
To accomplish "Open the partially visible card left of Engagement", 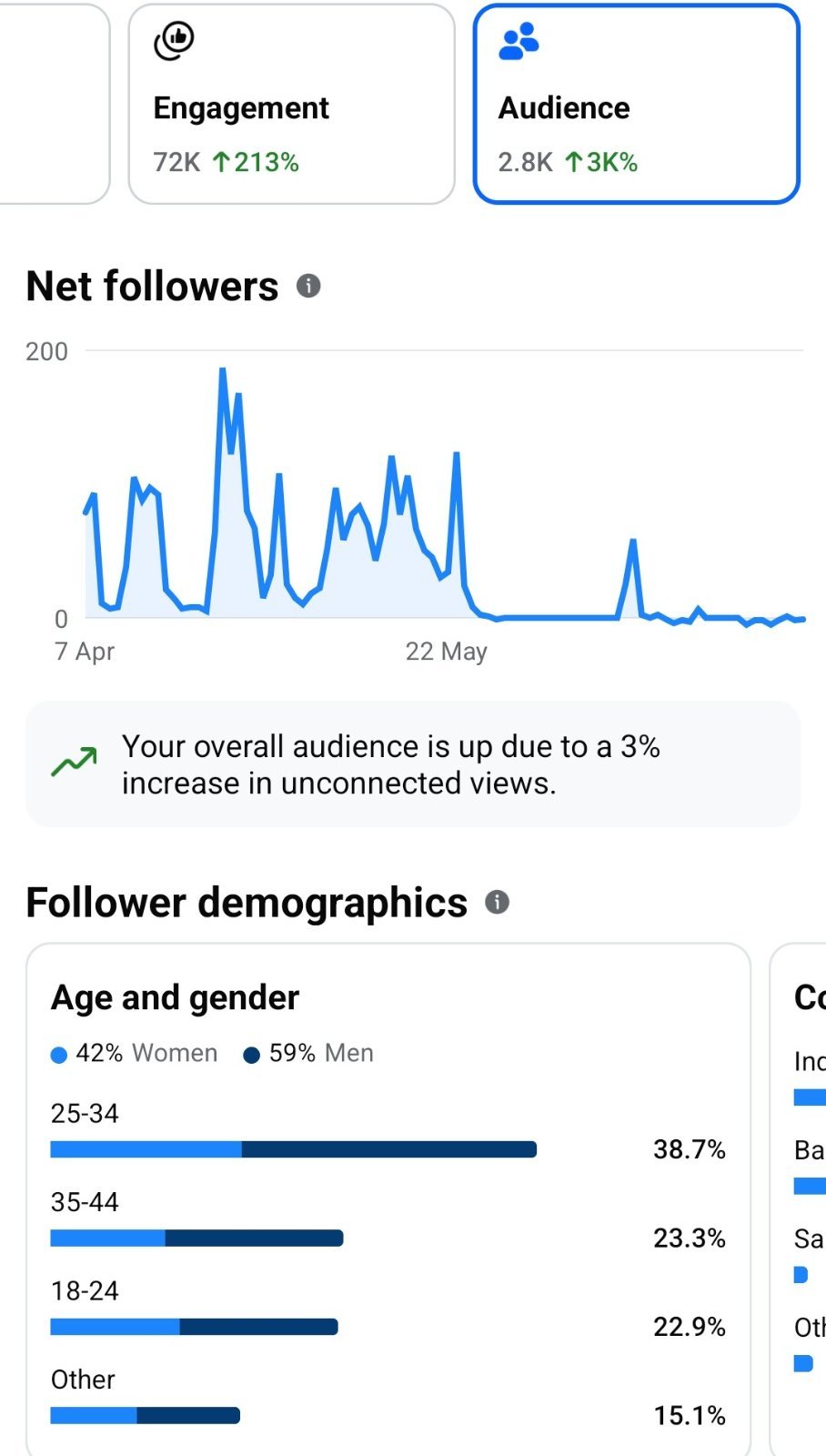I will 54,104.
